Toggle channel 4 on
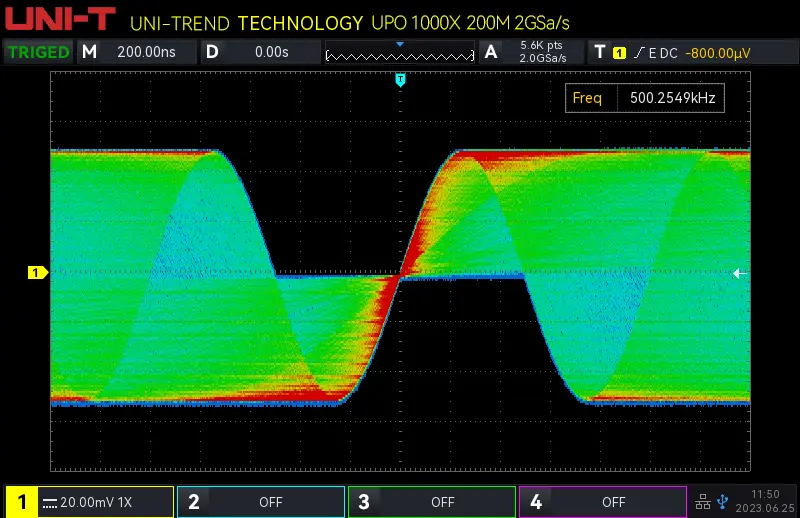Viewport: 800px width, 518px height. coord(603,502)
